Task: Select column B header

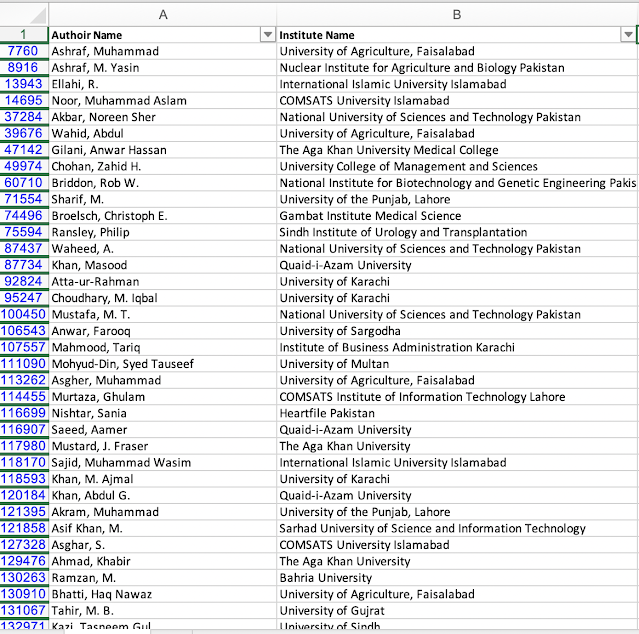Action: pyautogui.click(x=457, y=15)
